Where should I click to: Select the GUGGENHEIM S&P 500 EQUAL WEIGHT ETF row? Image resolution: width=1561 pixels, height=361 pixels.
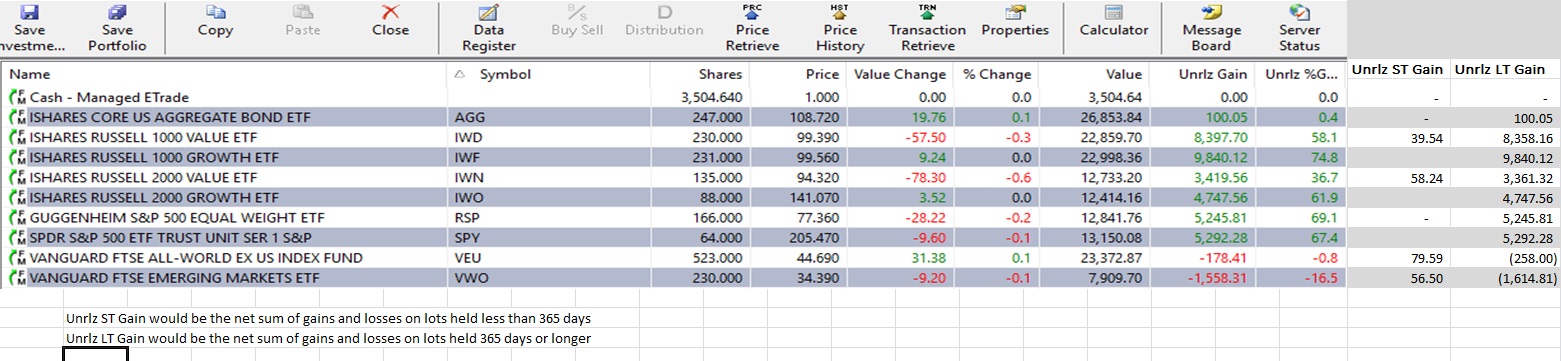point(674,217)
